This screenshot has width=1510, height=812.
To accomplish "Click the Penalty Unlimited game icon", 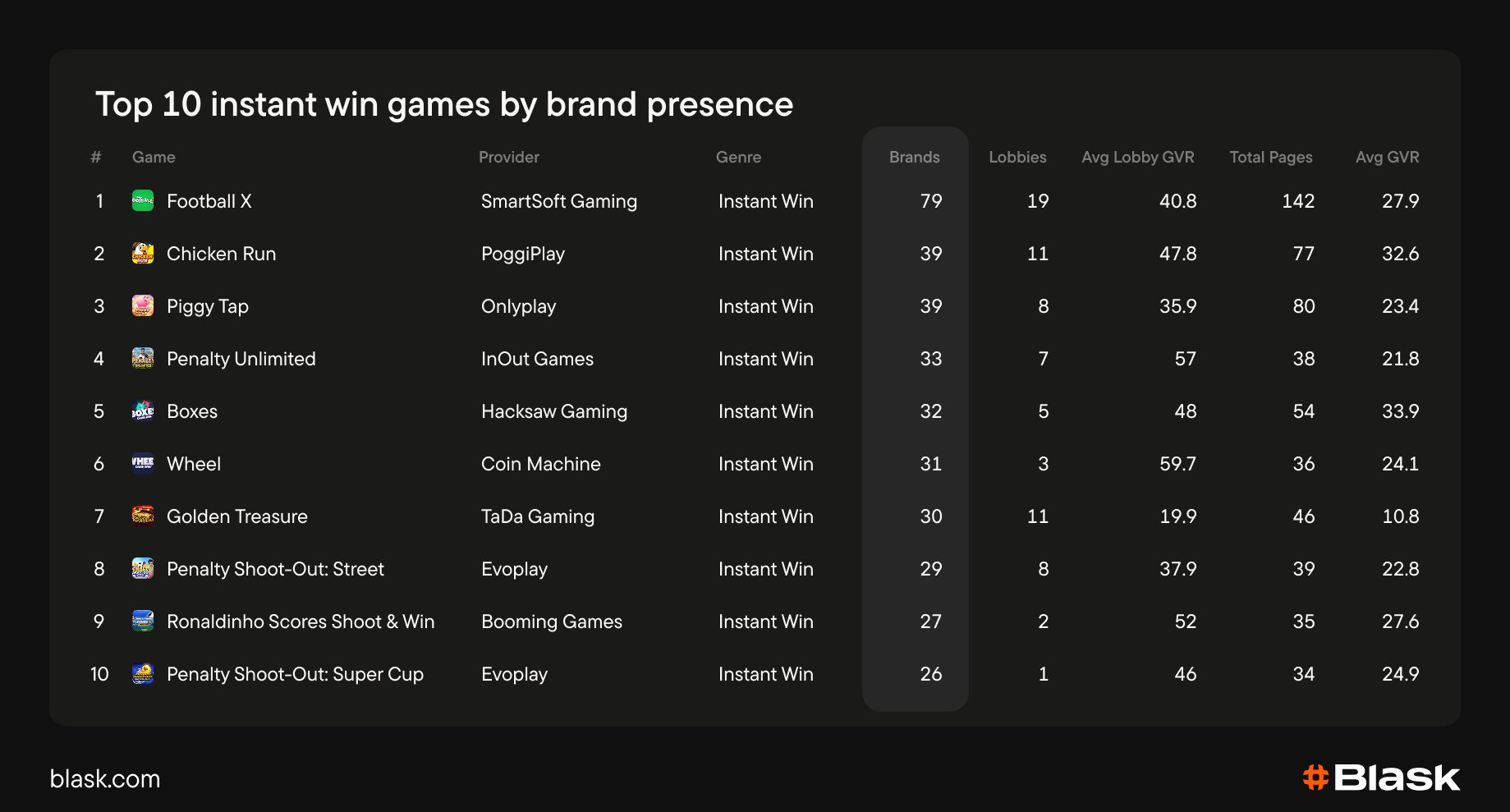I will pos(143,358).
